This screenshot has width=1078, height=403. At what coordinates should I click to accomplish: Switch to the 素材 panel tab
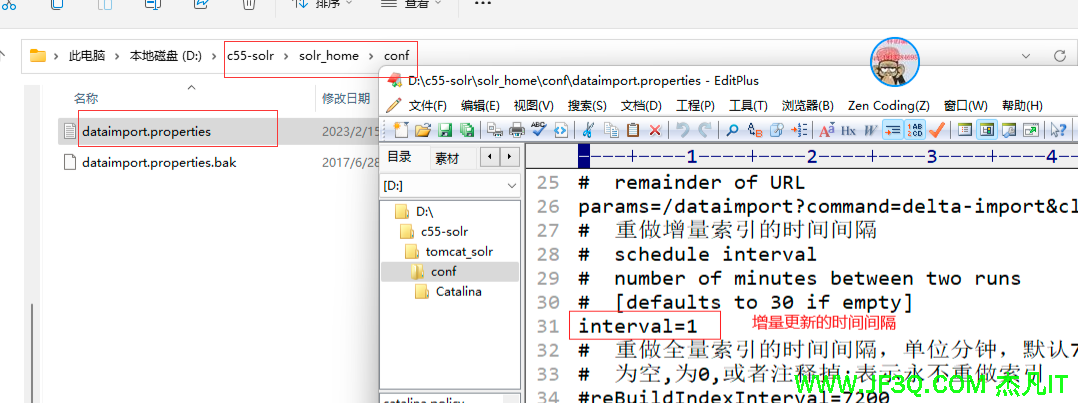[x=446, y=158]
